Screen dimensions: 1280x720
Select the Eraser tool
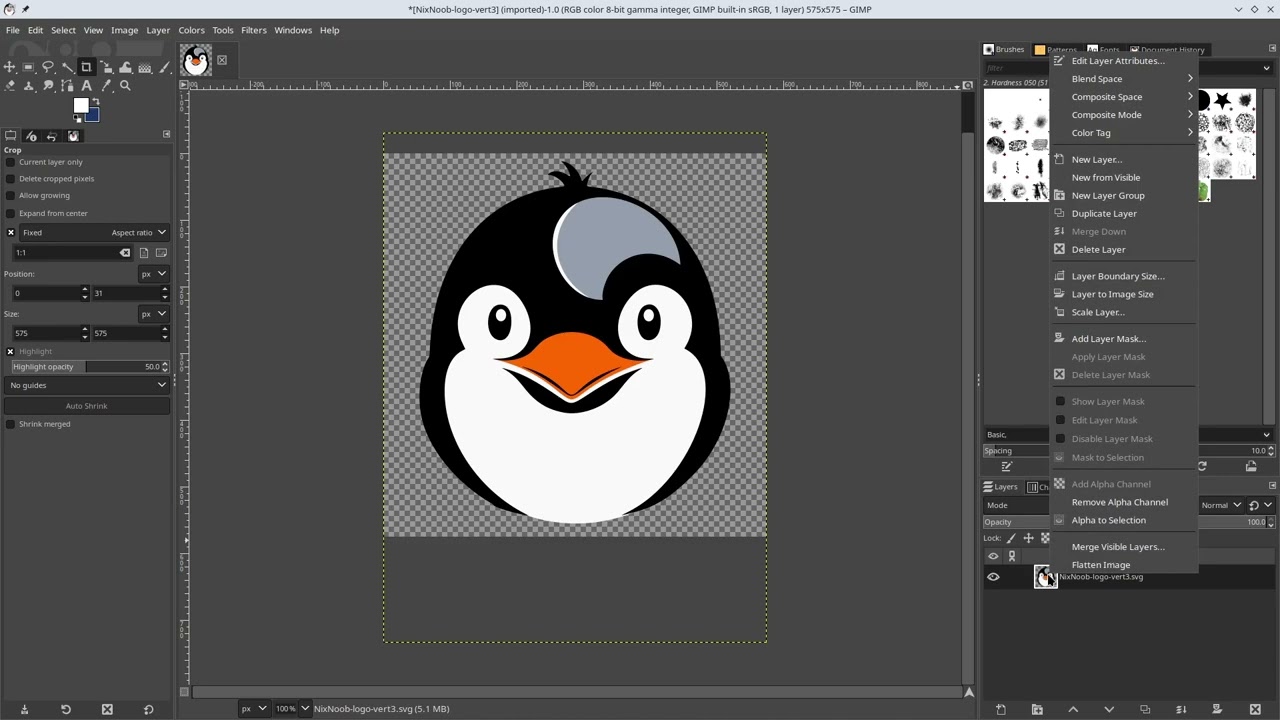(x=9, y=86)
